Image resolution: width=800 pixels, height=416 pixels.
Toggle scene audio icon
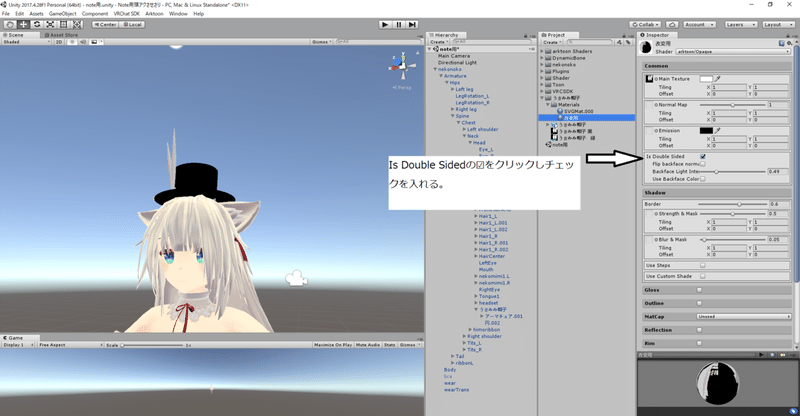coord(83,42)
